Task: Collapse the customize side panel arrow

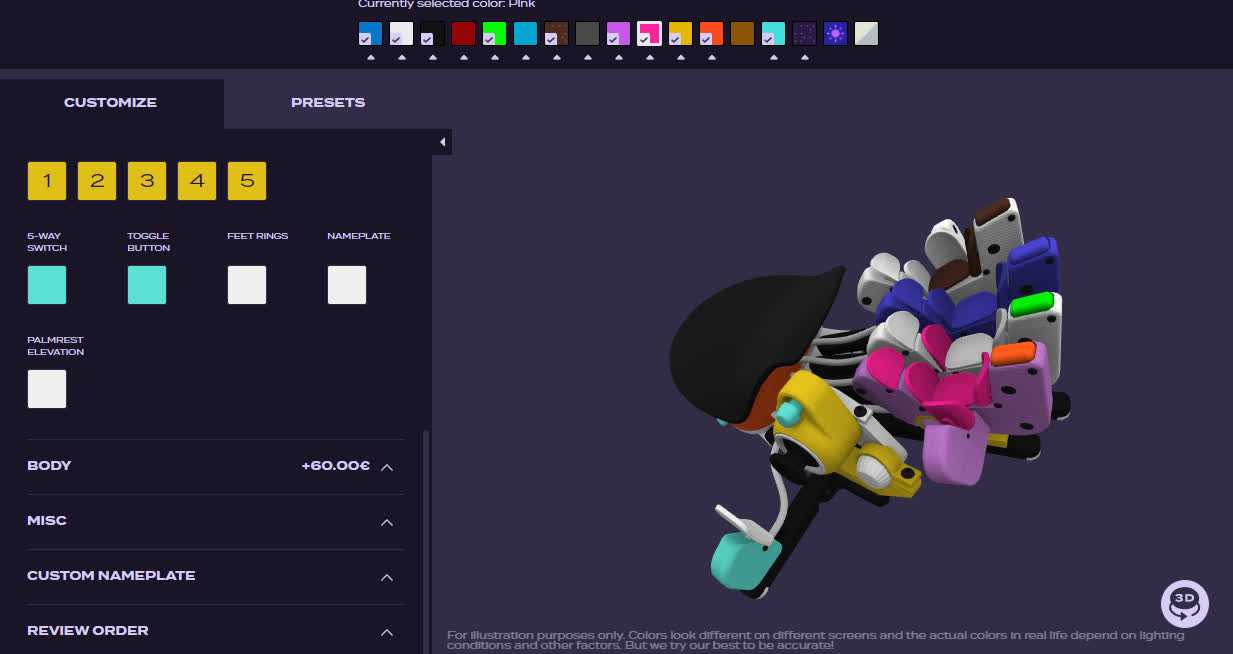Action: [442, 142]
